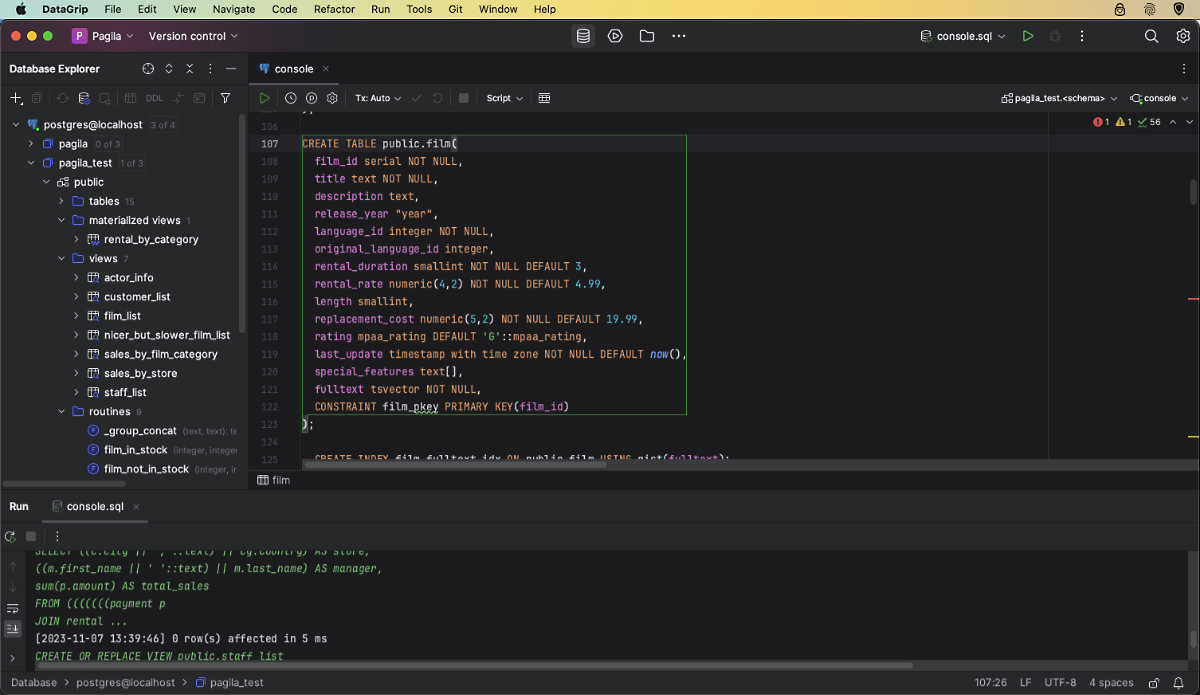Screen dimensions: 1200x695
Task: Toggle scroll to end in Run output
Action: click(12, 628)
